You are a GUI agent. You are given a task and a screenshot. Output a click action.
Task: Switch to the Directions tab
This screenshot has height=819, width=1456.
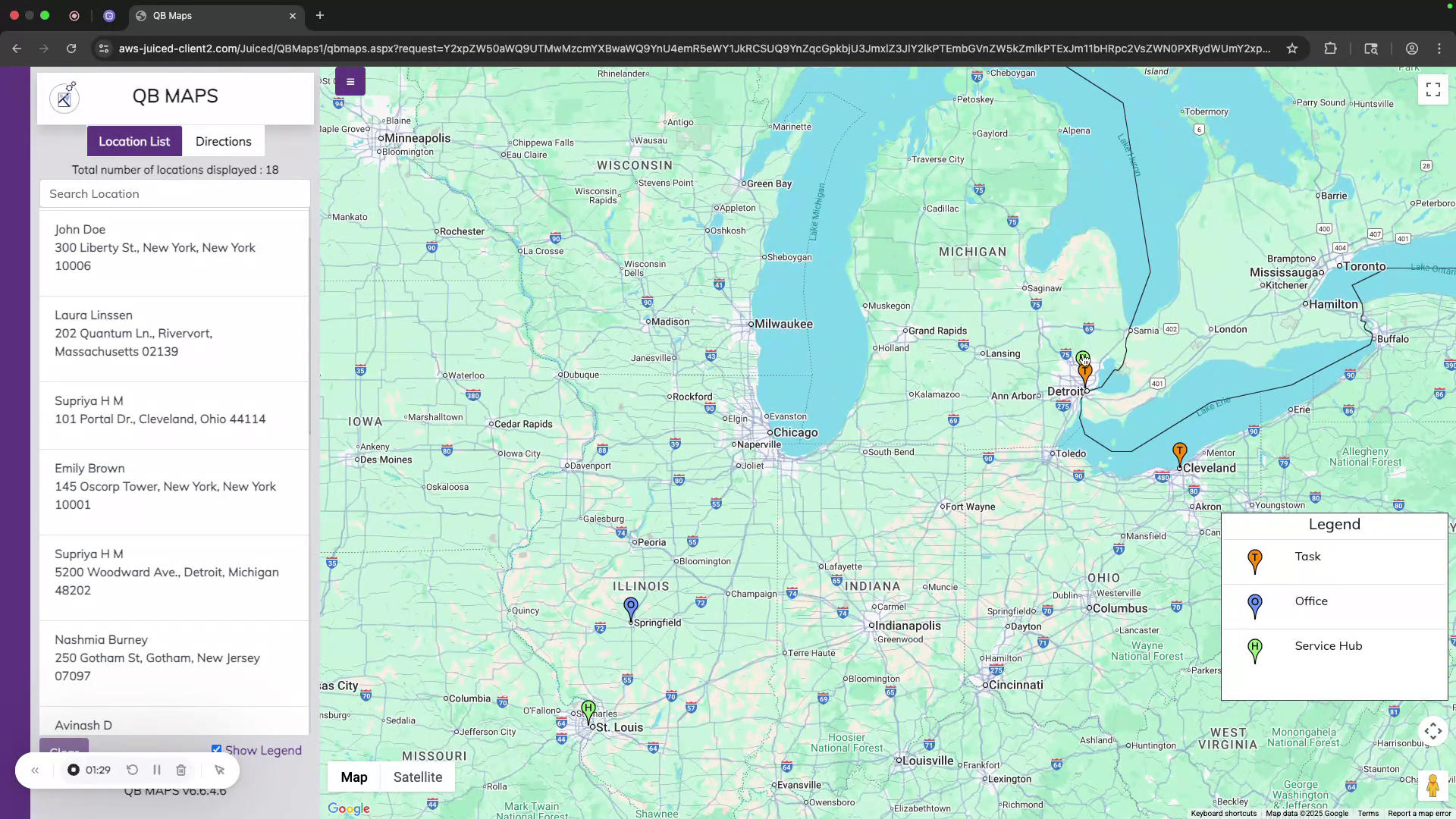223,141
